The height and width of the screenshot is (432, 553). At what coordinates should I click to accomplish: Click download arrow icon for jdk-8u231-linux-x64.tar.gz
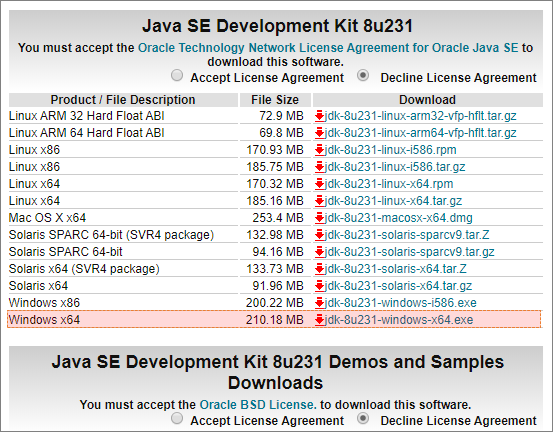pyautogui.click(x=320, y=201)
